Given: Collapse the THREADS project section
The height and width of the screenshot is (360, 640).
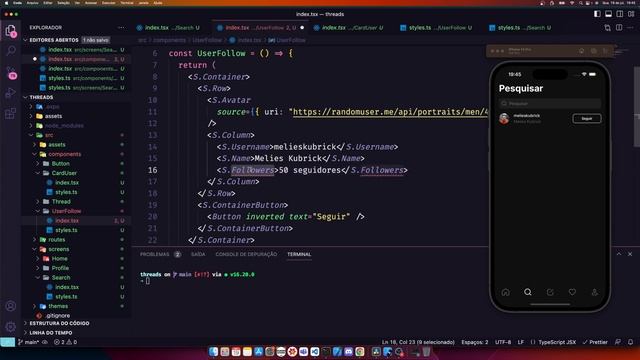Looking at the screenshot, I should [x=41, y=97].
